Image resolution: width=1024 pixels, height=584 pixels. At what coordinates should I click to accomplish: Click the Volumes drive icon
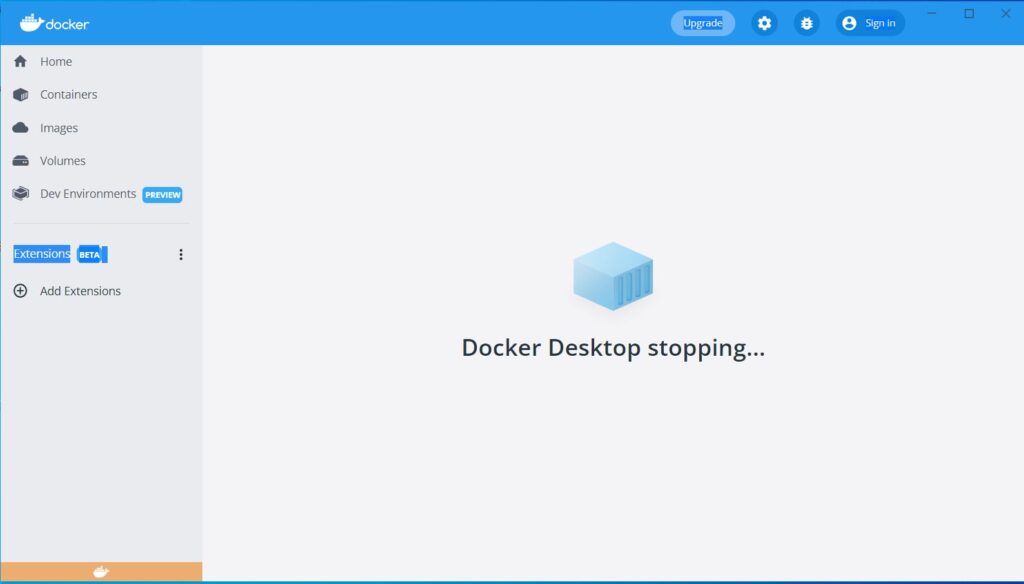(20, 161)
